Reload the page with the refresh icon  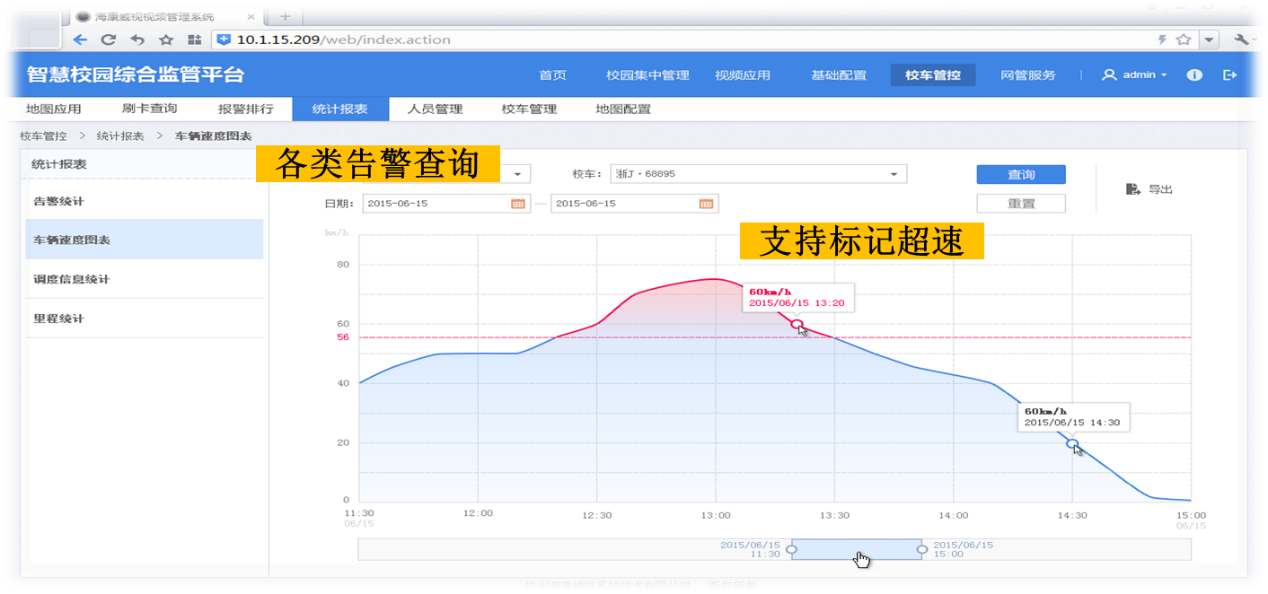point(108,40)
